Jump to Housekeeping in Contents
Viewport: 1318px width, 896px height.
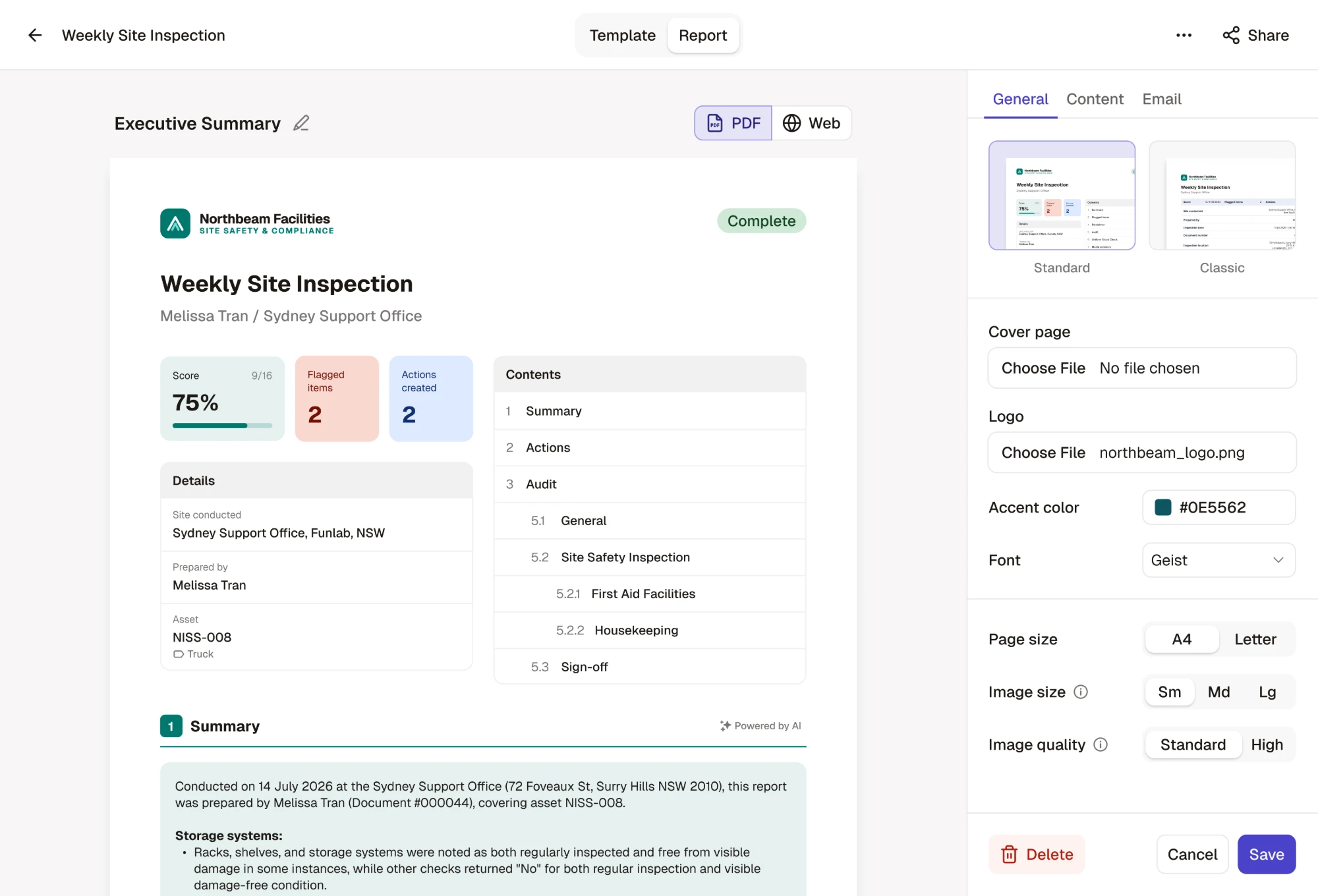[x=650, y=630]
